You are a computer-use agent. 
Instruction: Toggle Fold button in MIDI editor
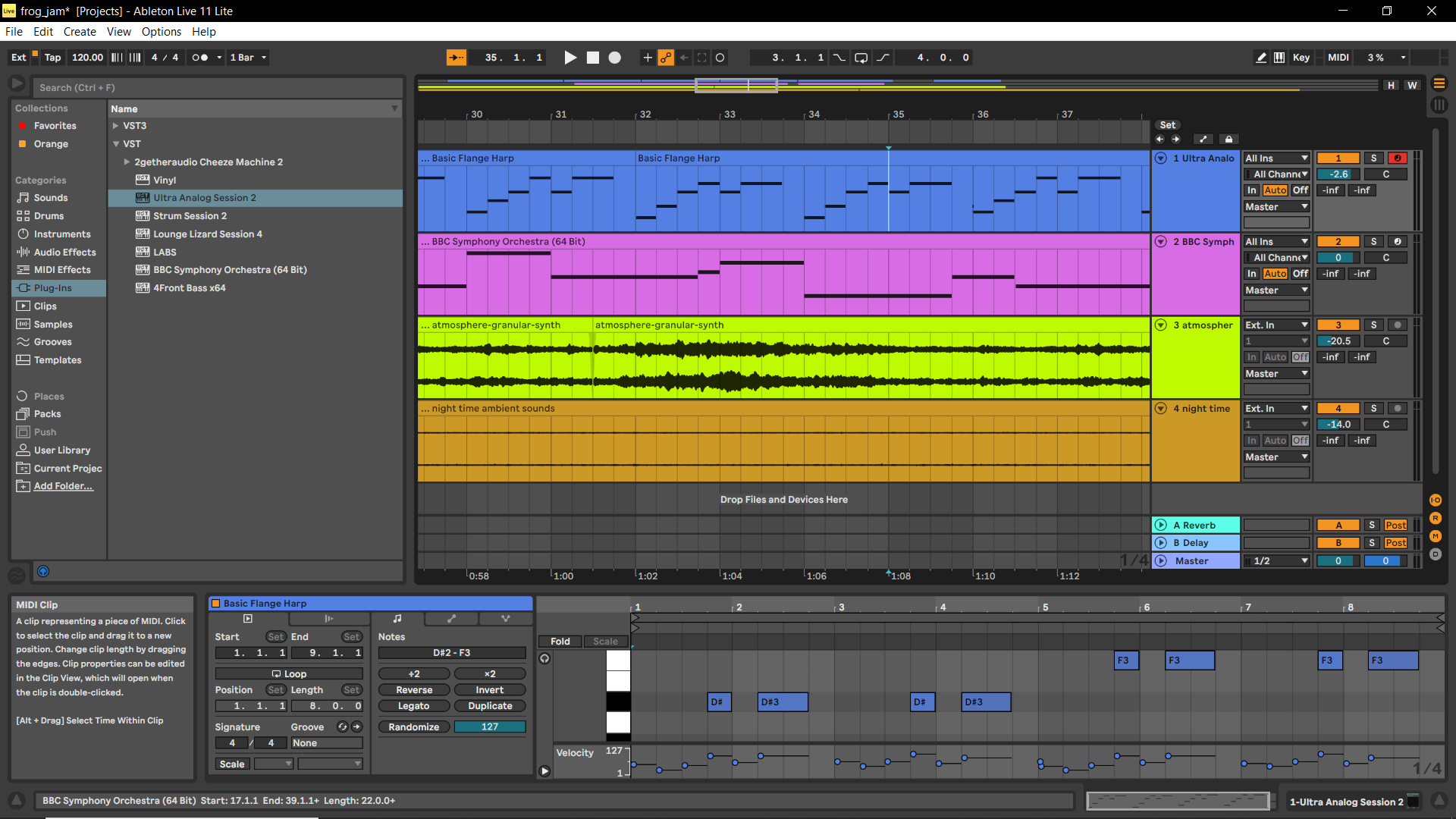pos(560,642)
